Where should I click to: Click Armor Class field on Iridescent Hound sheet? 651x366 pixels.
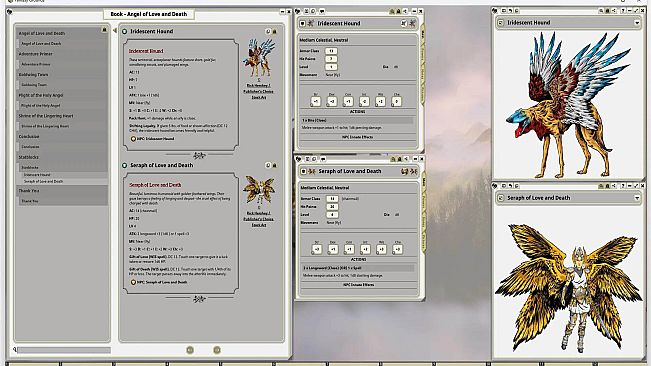[x=331, y=51]
